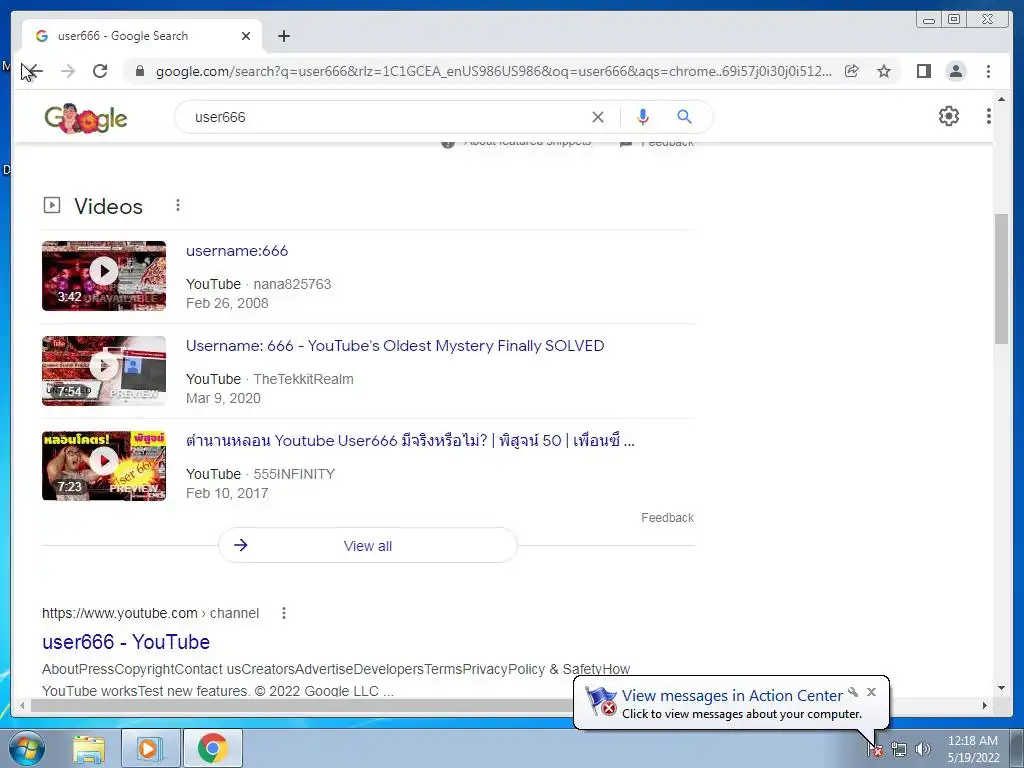Screen dimensions: 1024x768
Task: Open the Videos section options dots
Action: pyautogui.click(x=178, y=206)
